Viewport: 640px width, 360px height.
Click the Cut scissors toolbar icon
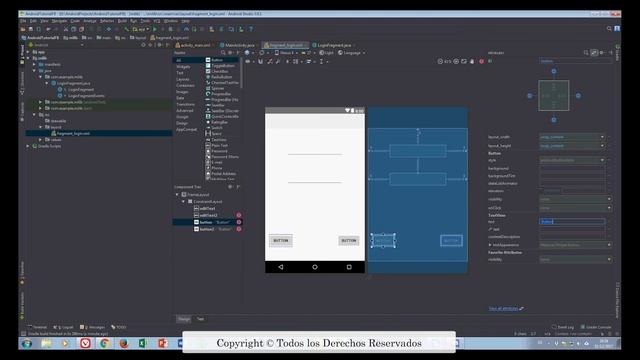[66, 29]
